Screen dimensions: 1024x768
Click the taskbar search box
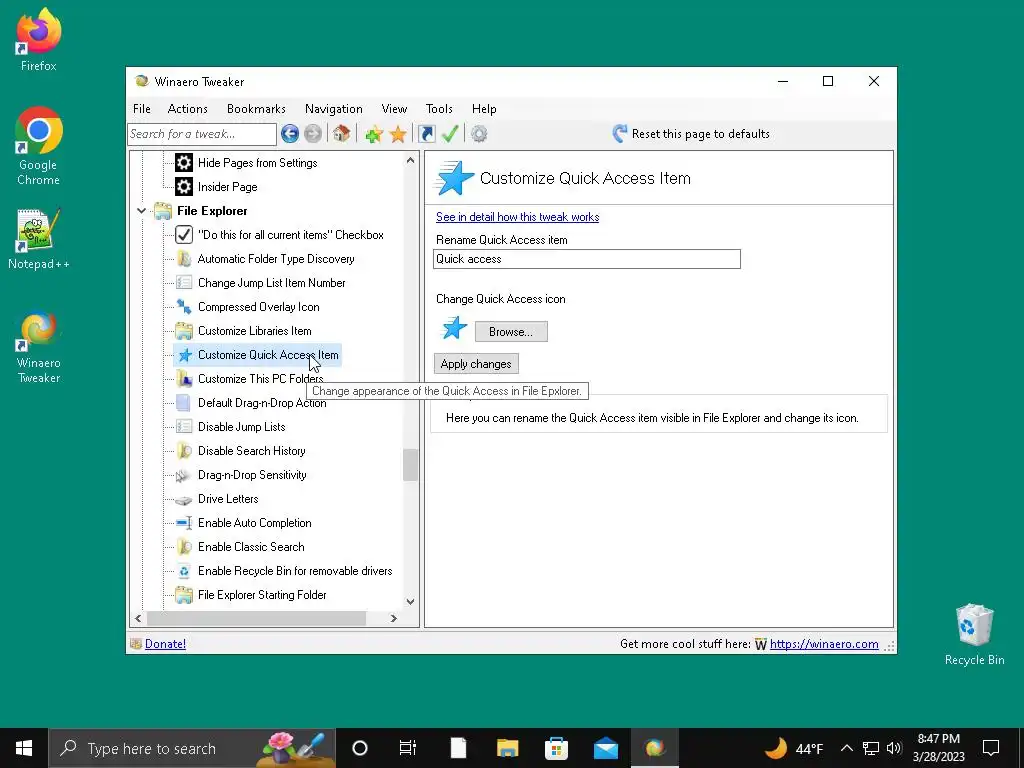tap(192, 748)
